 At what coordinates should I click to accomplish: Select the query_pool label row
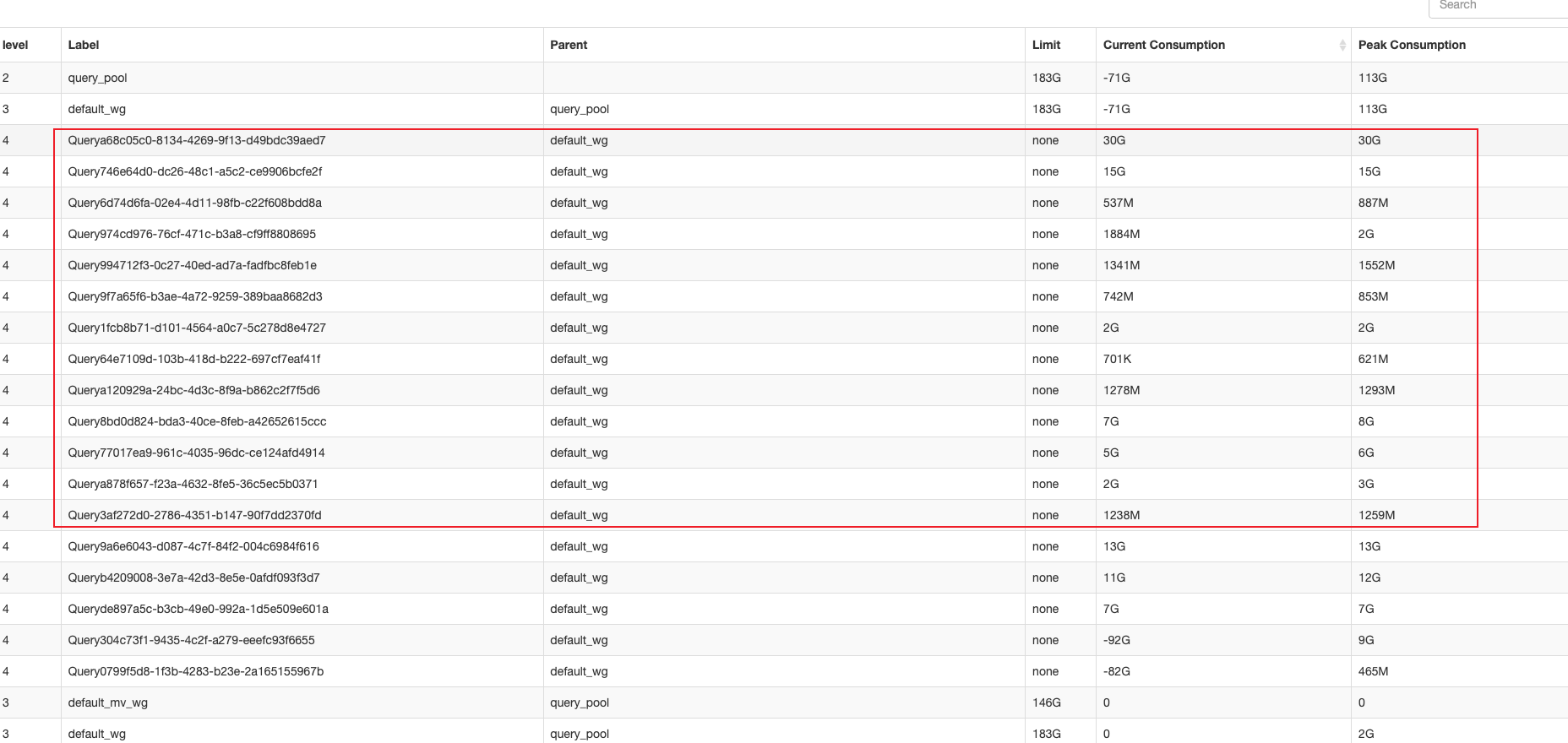tap(98, 78)
